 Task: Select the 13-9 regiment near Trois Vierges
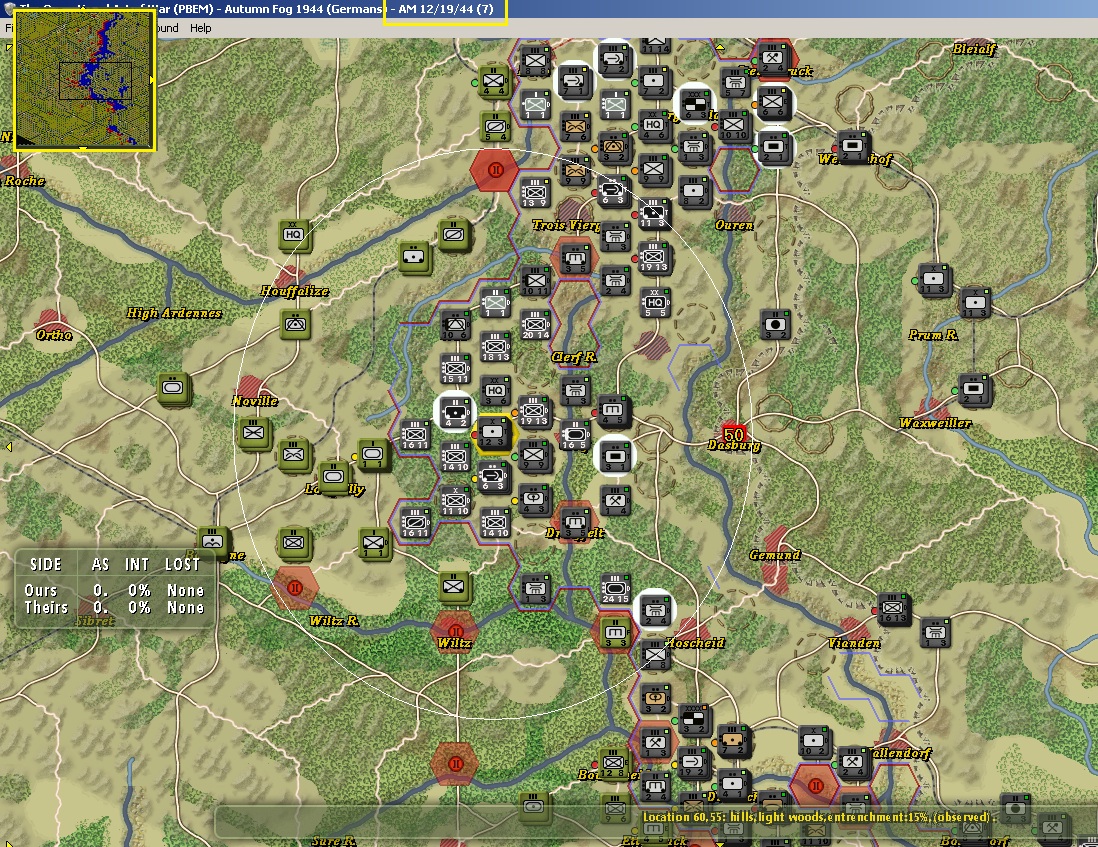535,192
